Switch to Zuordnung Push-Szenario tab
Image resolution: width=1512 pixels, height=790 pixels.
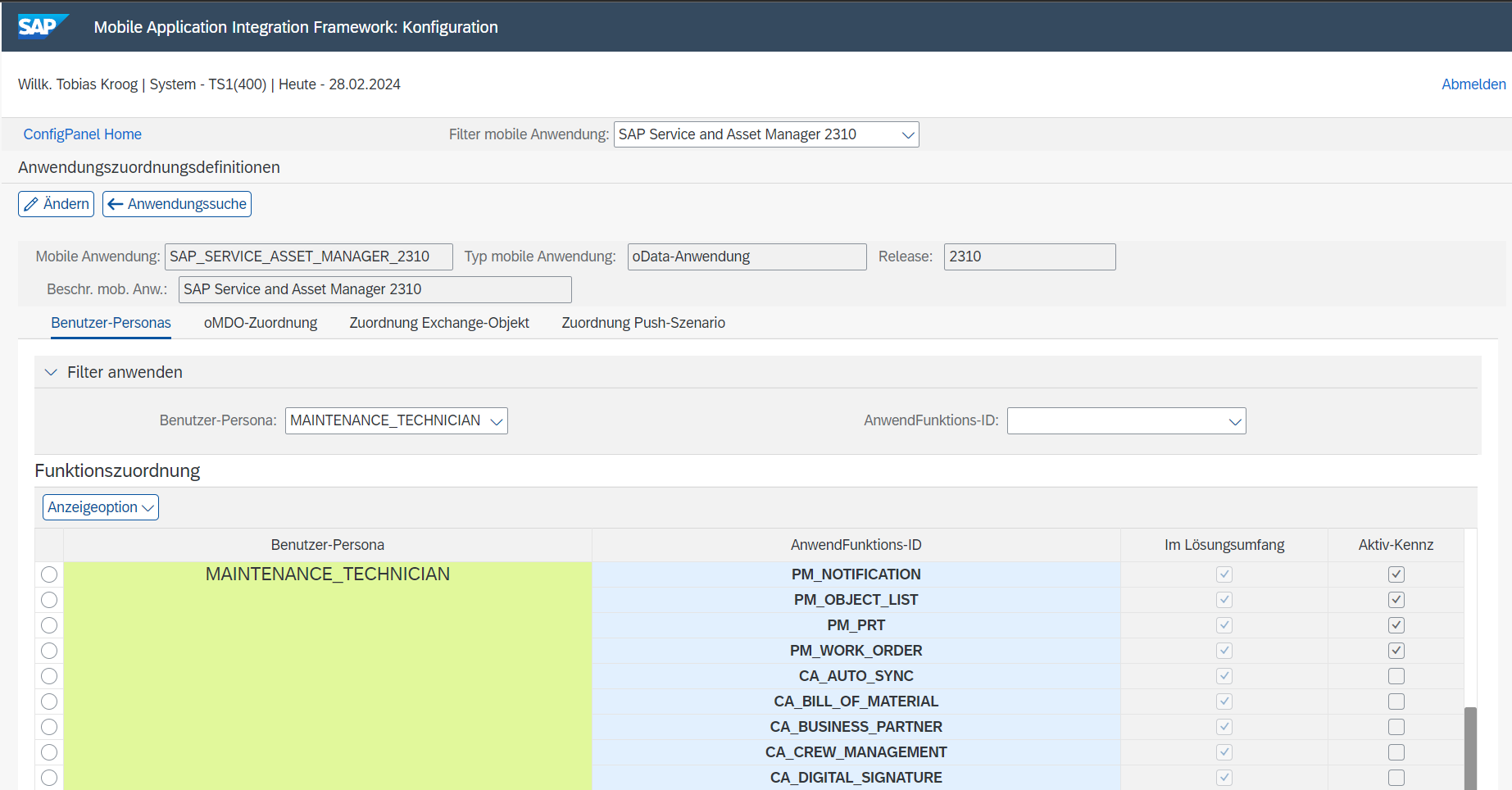(x=643, y=323)
